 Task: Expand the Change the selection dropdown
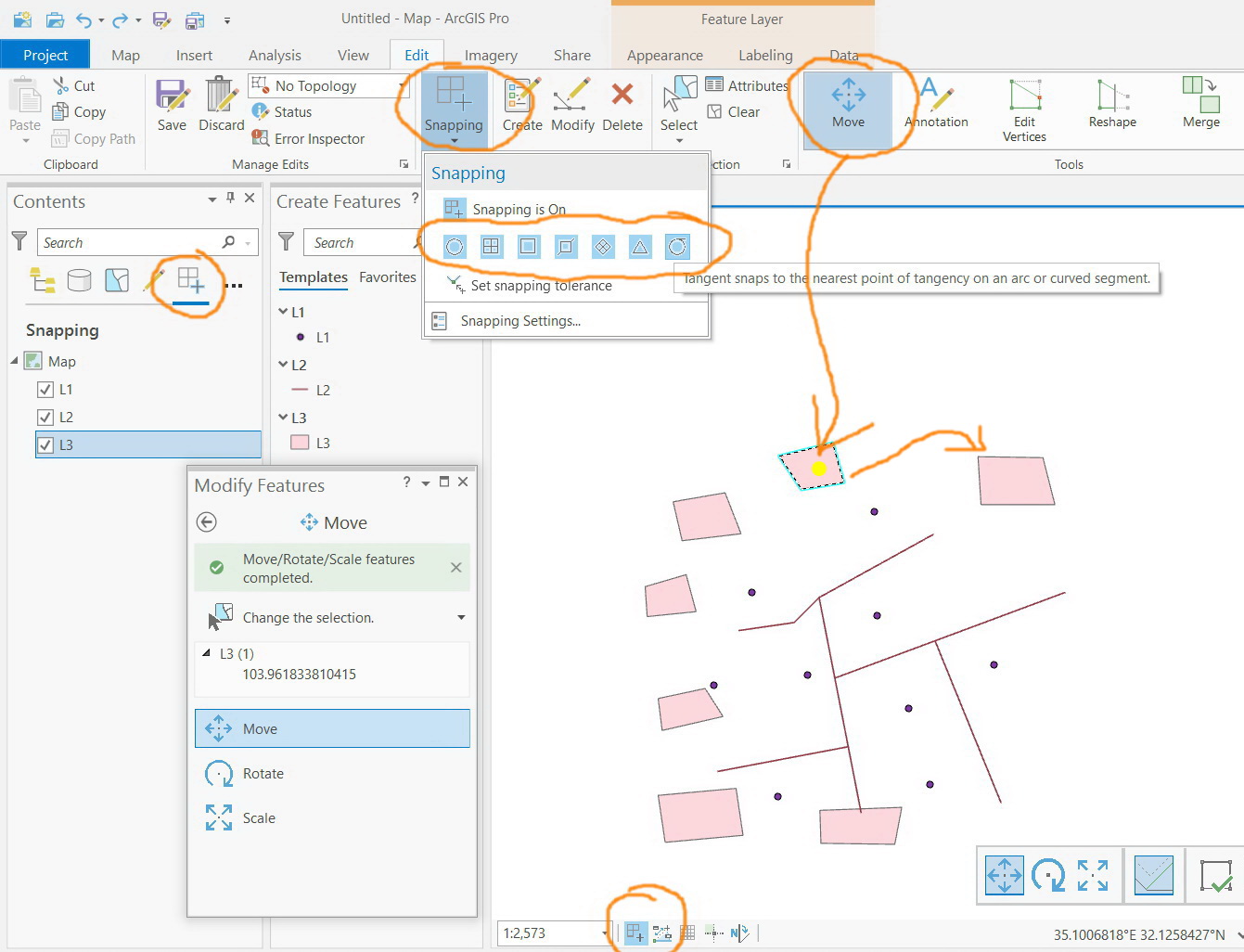pyautogui.click(x=461, y=617)
